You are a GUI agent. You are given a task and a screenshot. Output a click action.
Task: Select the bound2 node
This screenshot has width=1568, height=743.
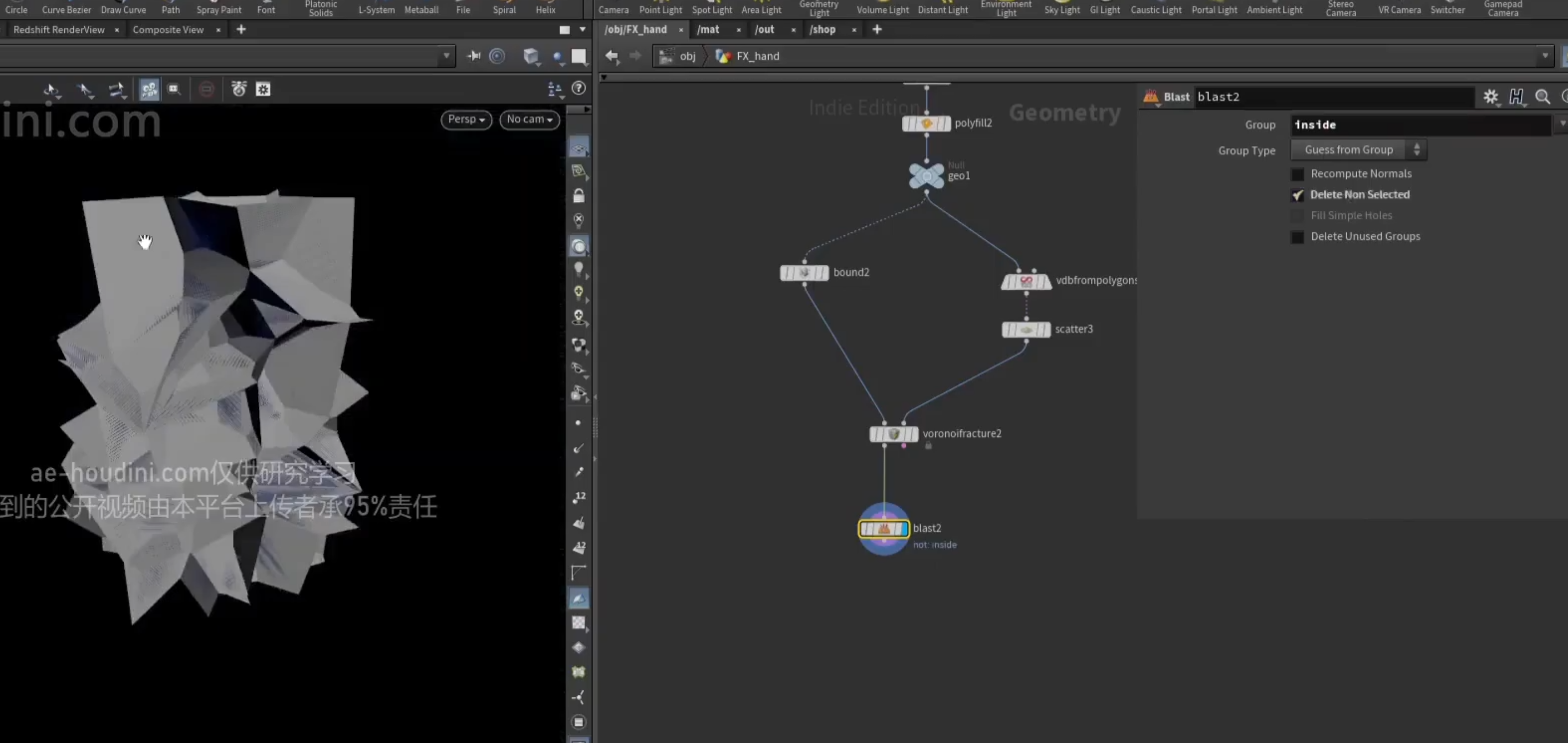click(804, 273)
